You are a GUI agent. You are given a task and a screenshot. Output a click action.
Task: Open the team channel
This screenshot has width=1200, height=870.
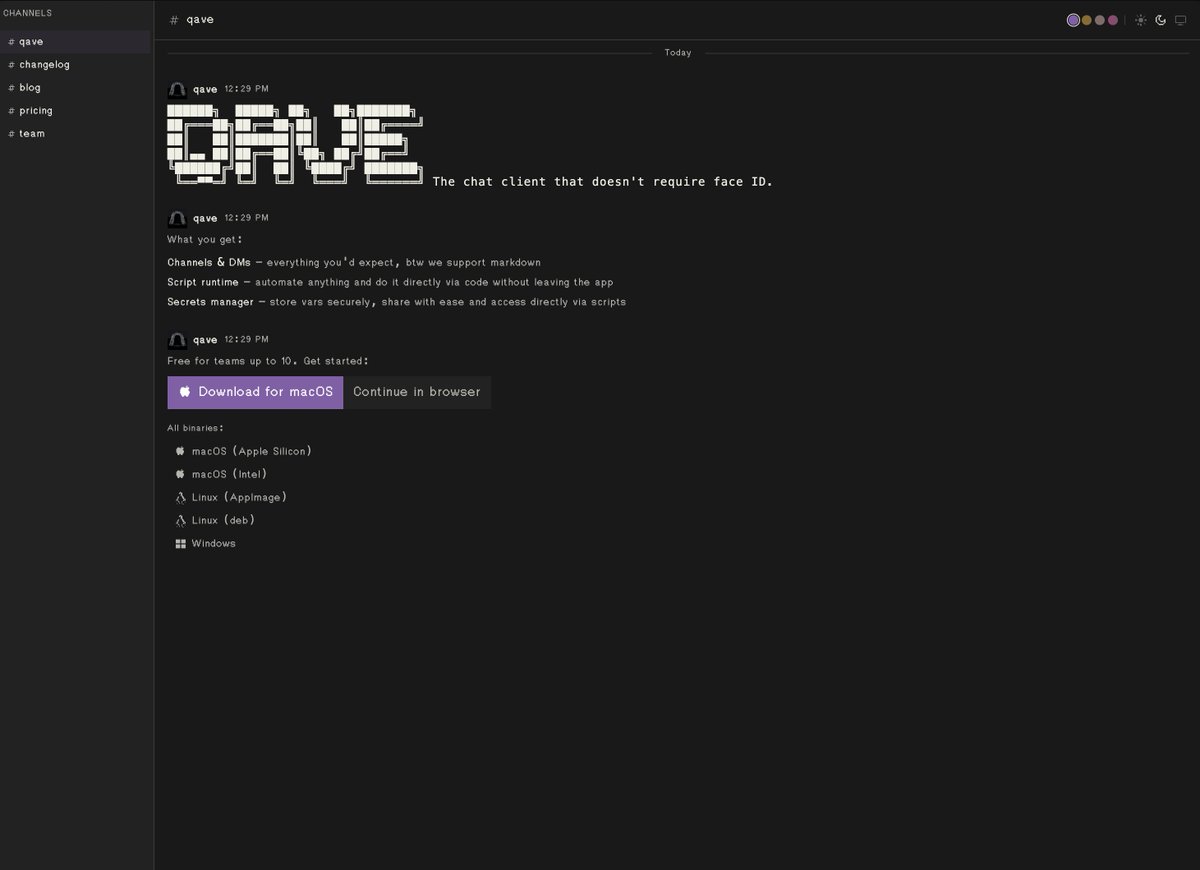(x=76, y=133)
